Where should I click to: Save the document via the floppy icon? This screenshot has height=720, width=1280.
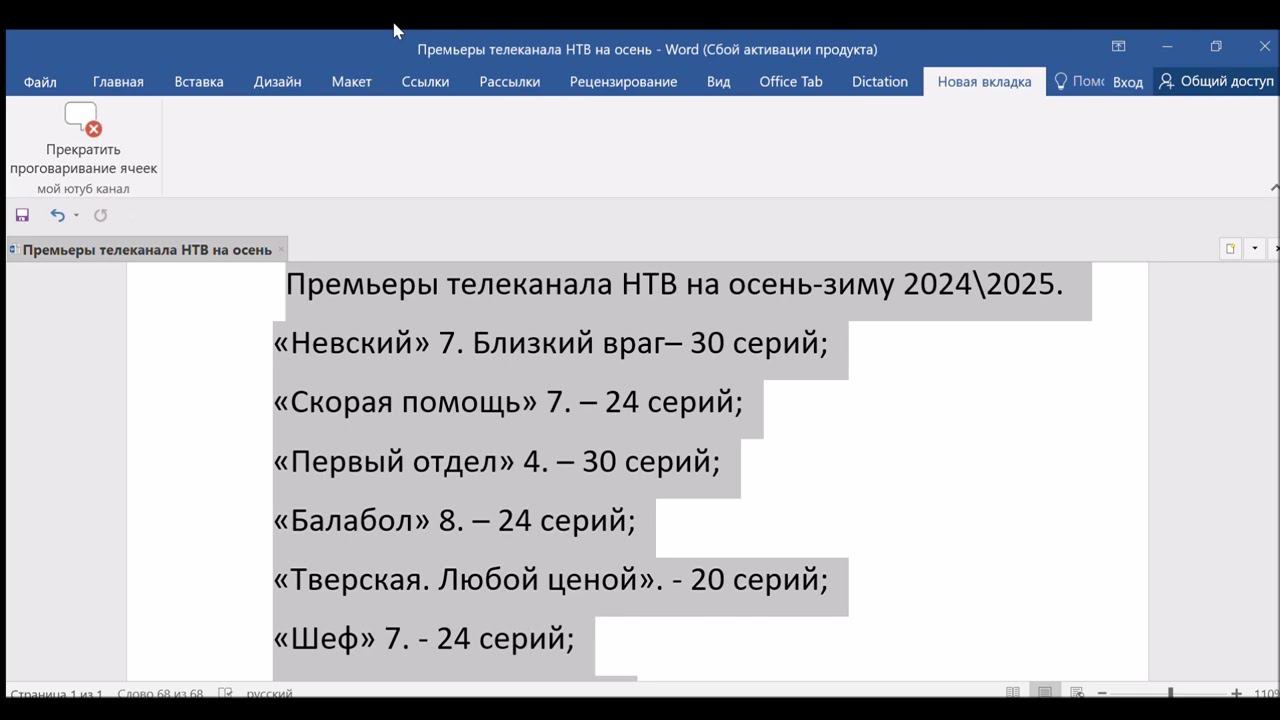pyautogui.click(x=22, y=215)
